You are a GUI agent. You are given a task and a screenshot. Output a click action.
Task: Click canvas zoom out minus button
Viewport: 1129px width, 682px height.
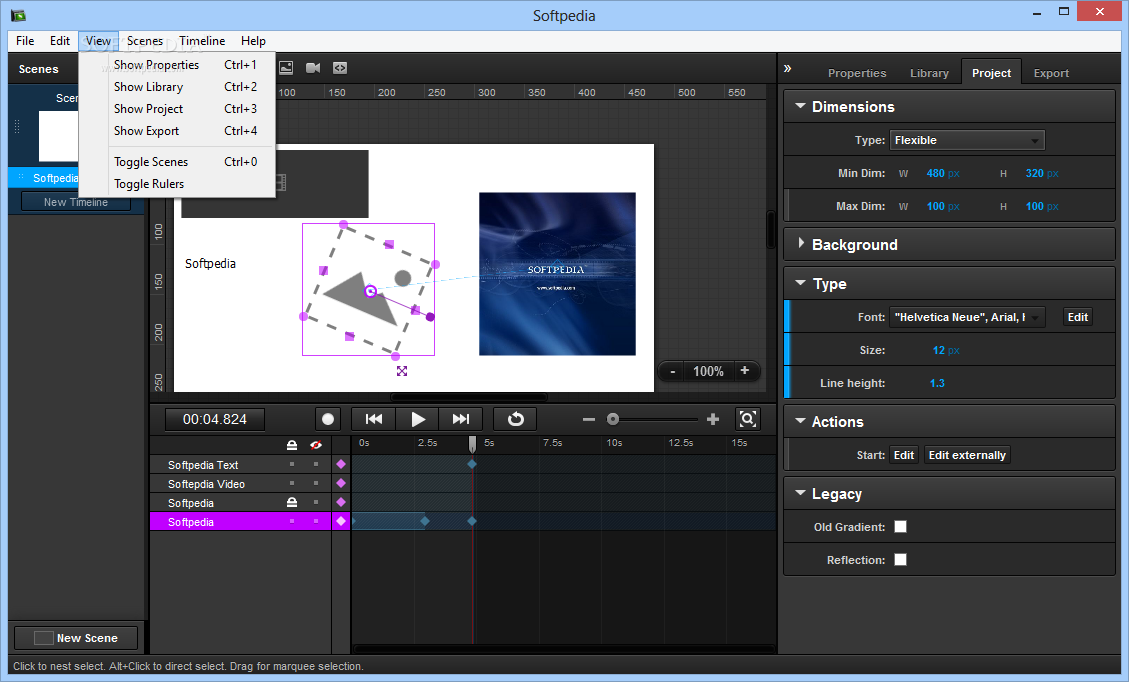click(x=673, y=372)
